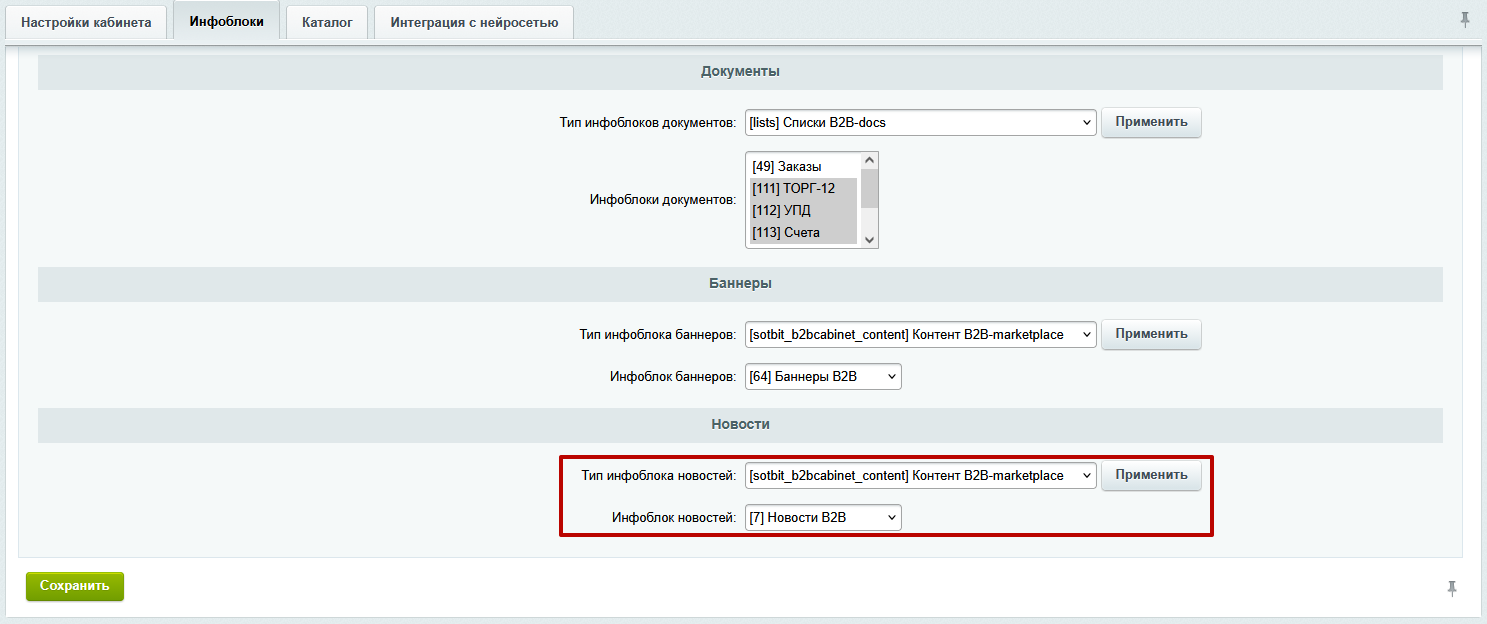The height and width of the screenshot is (624, 1487).
Task: Switch to the Каталог tab
Action: point(327,22)
